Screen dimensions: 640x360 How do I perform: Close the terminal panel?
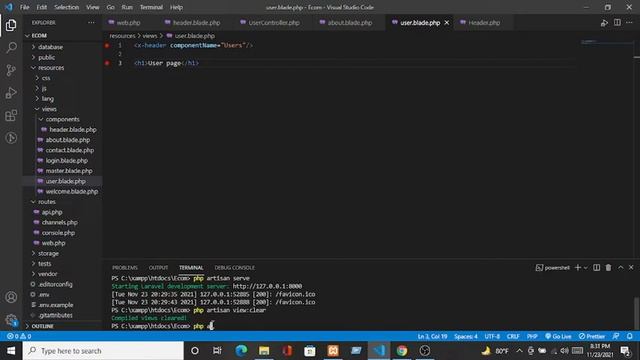point(631,267)
